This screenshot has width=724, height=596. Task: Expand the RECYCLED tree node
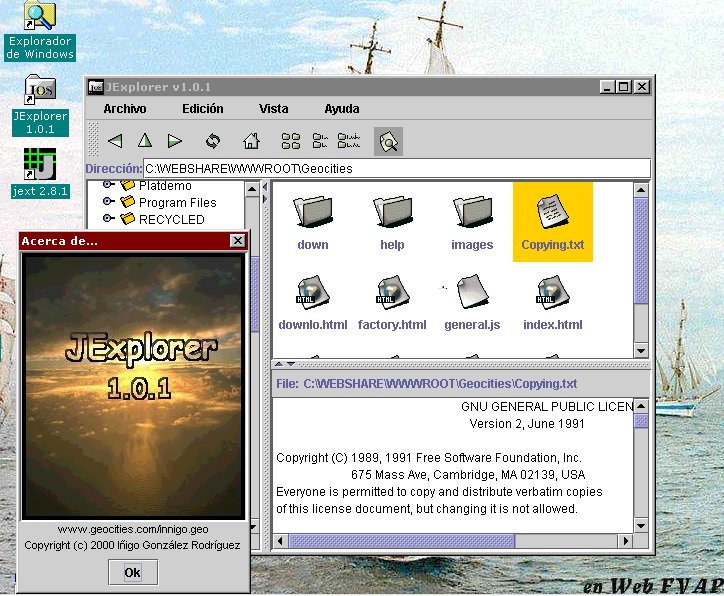coord(108,218)
